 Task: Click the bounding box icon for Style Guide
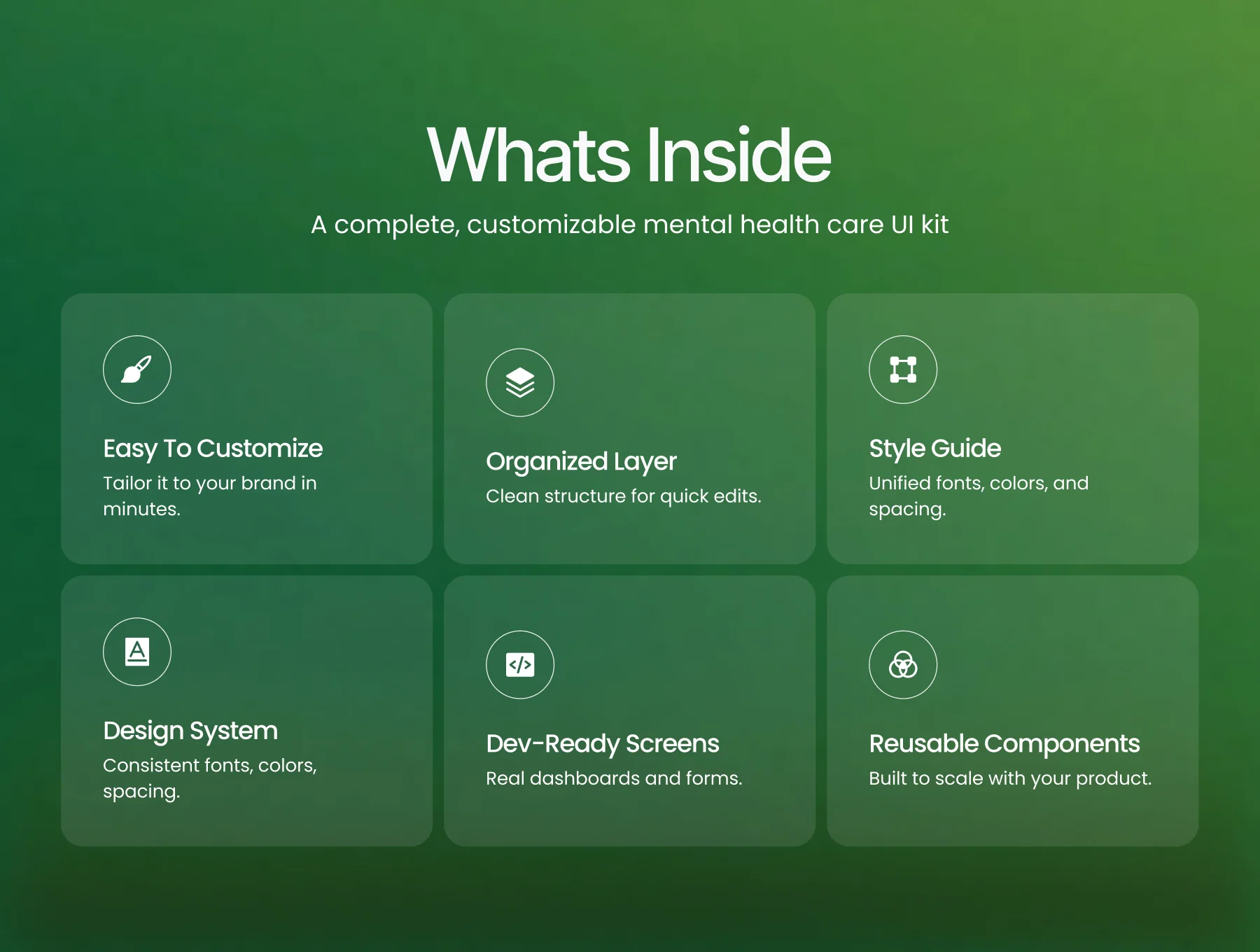pos(903,370)
